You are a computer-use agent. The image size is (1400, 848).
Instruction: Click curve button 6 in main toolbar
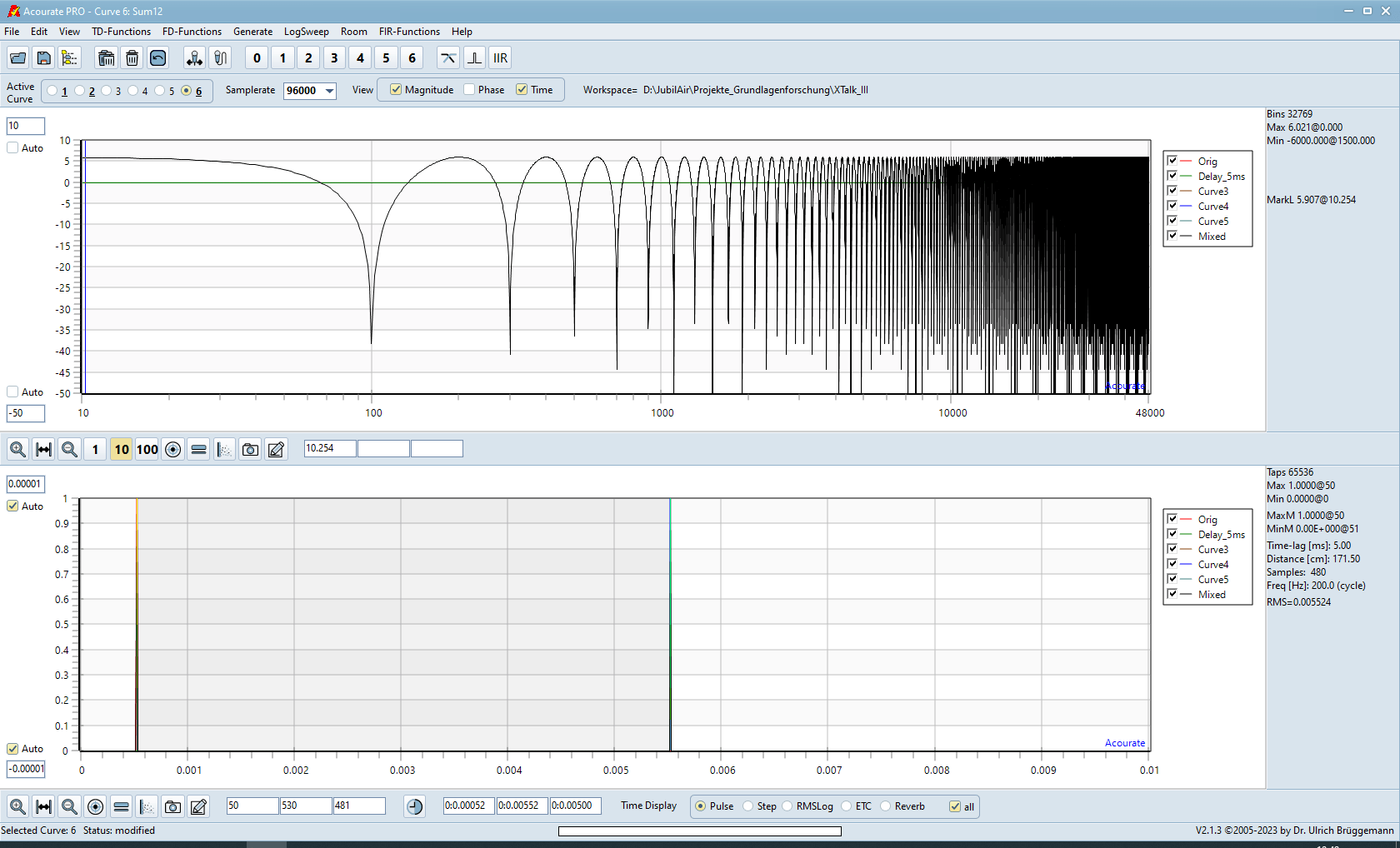pos(412,57)
